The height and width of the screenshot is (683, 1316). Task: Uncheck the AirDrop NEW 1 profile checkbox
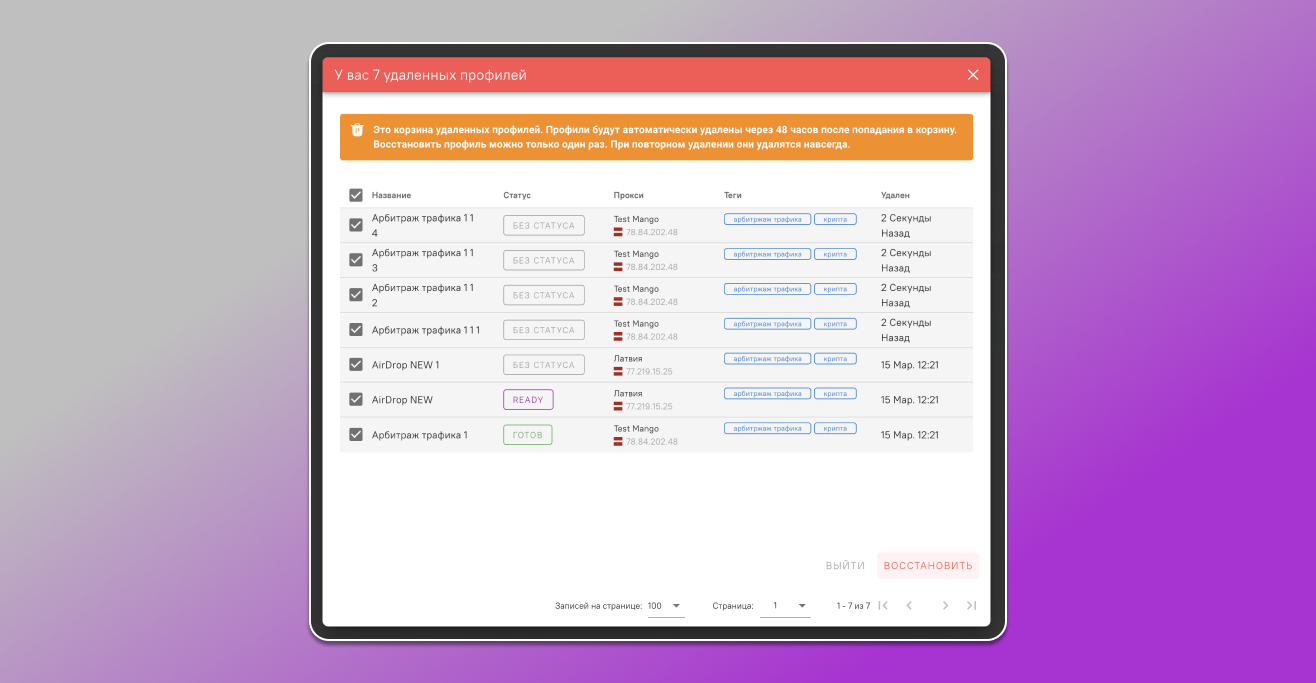355,365
